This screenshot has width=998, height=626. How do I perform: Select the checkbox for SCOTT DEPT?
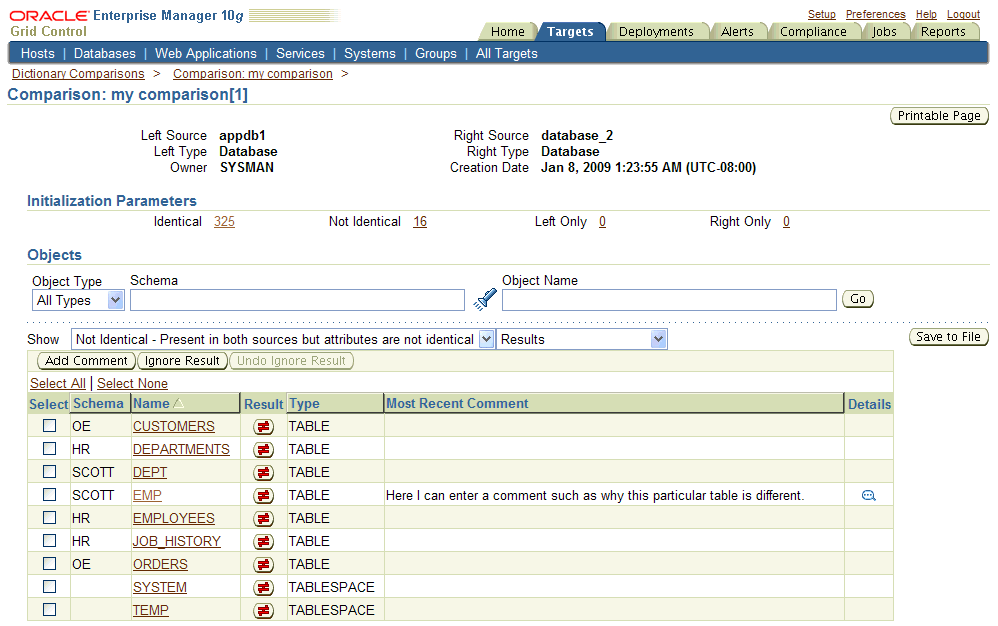[x=50, y=471]
